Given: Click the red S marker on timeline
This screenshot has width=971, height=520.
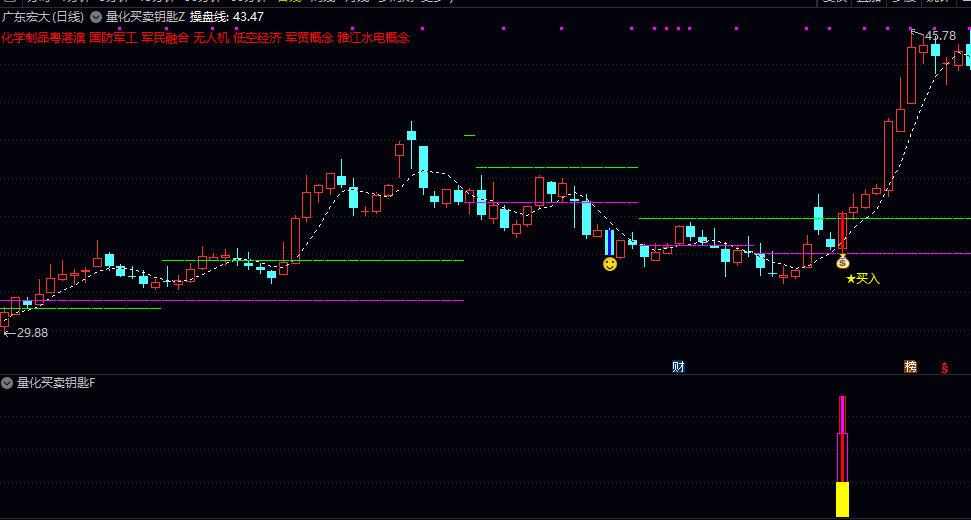Looking at the screenshot, I should (x=945, y=368).
